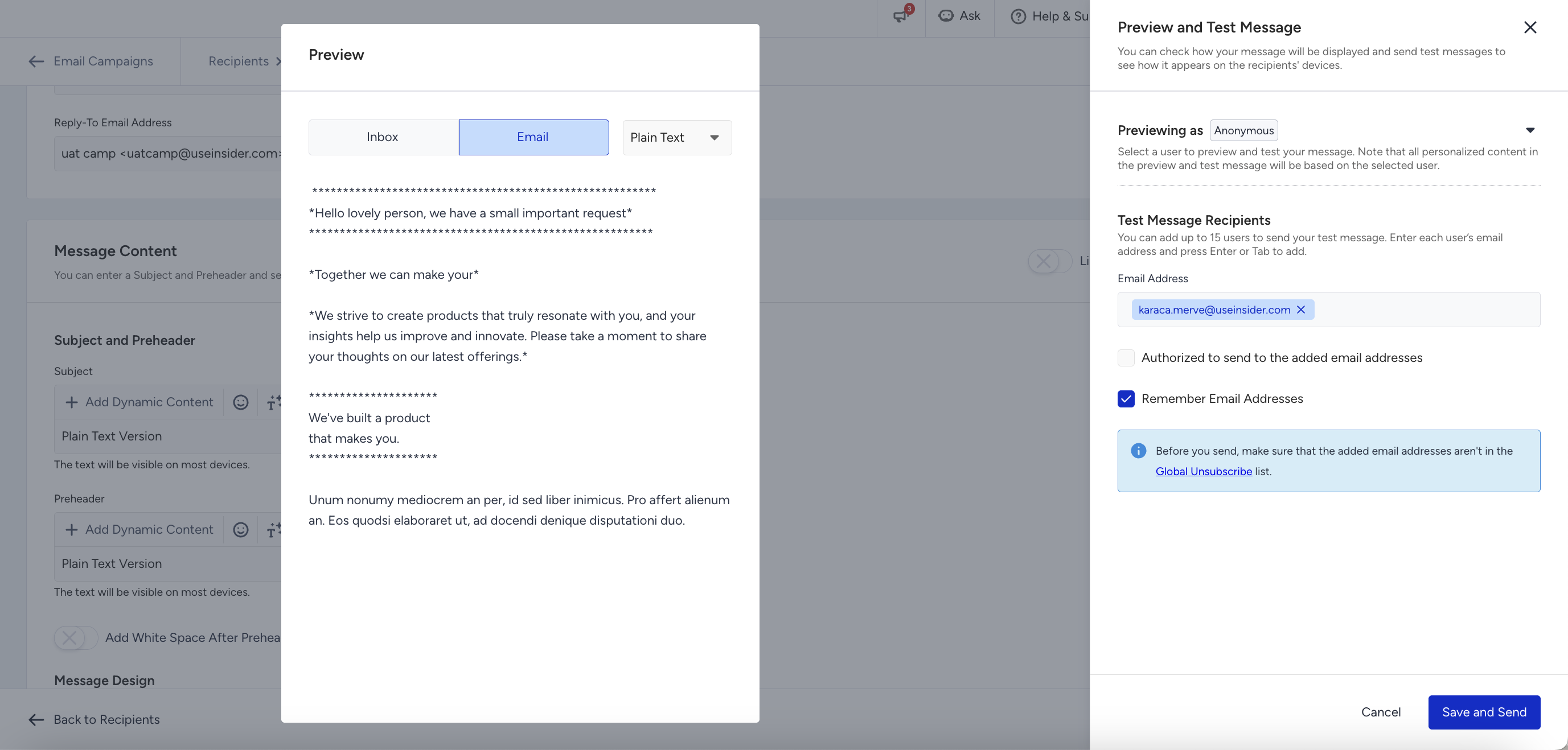
Task: Click Save and Send button
Action: [1484, 712]
